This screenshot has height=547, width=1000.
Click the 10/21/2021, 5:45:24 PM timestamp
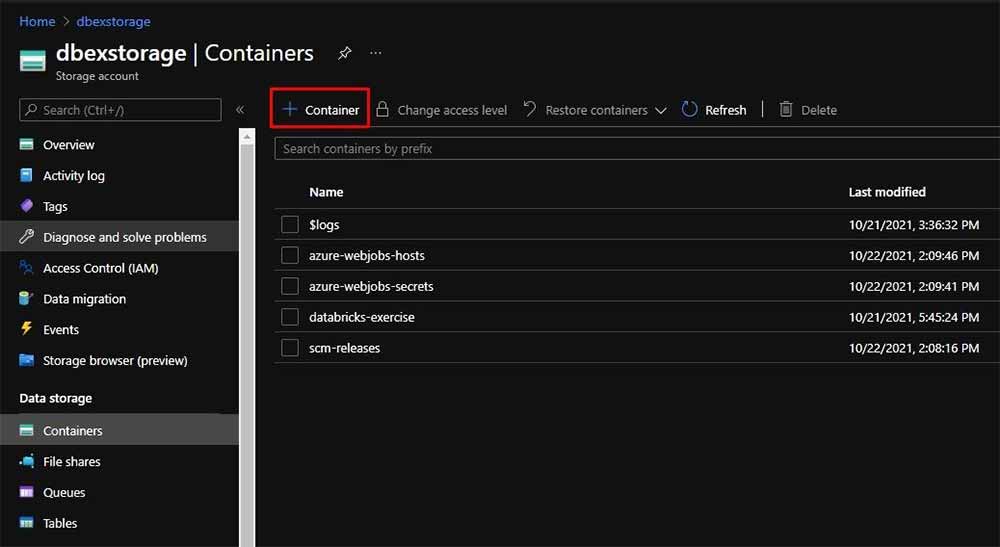(914, 317)
